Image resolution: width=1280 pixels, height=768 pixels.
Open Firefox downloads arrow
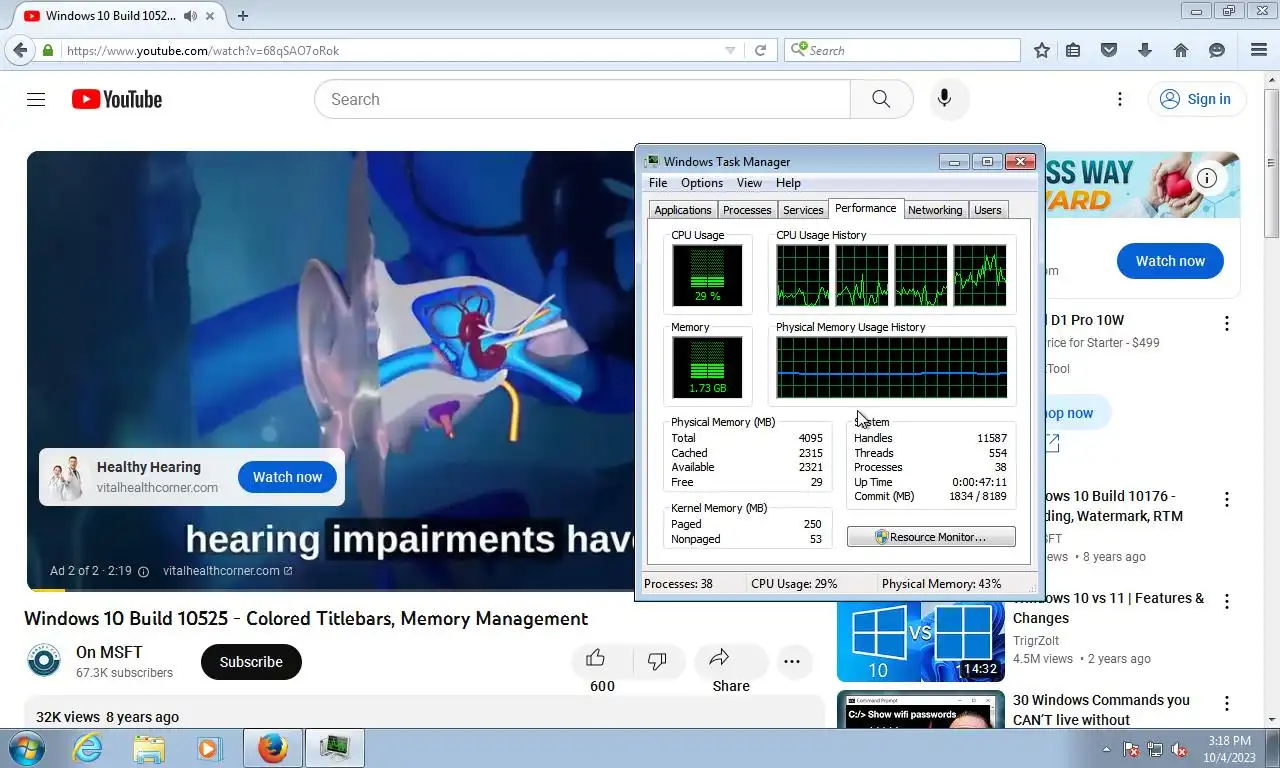point(1145,50)
